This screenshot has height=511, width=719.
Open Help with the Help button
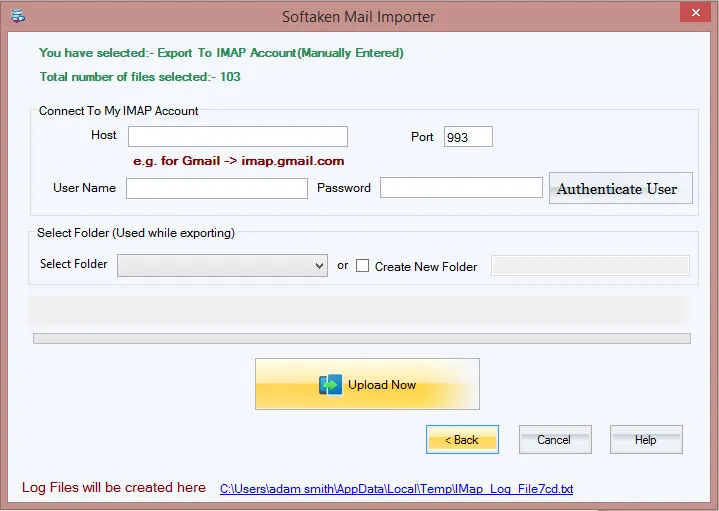(646, 439)
